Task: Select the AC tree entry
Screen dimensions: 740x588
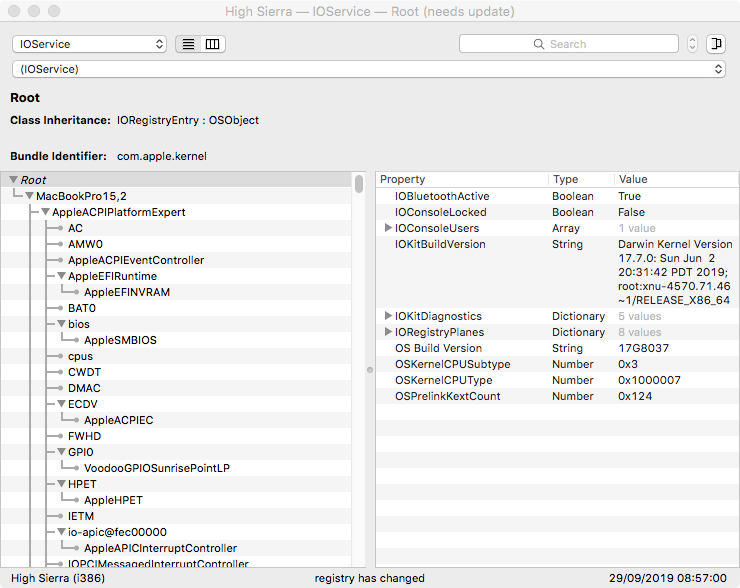Action: click(75, 228)
